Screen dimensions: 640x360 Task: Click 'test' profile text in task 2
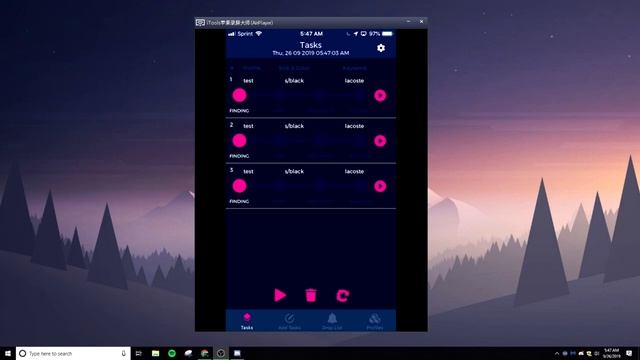point(248,126)
